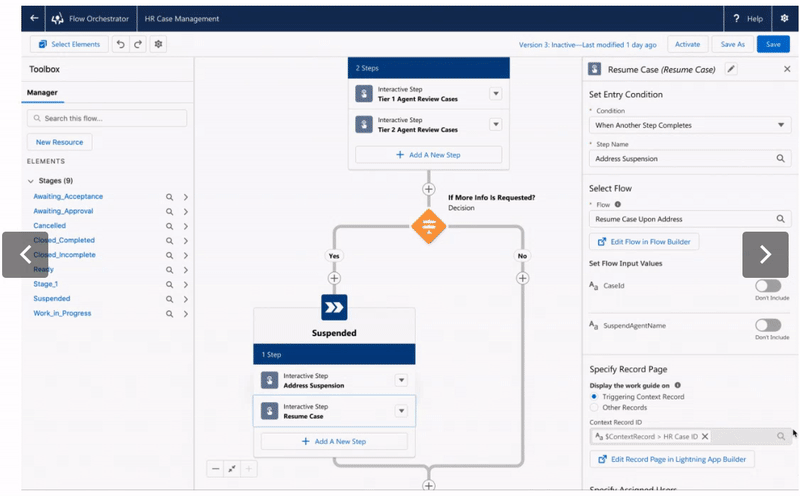Open Suspended stage link in toolbox
The width and height of the screenshot is (800, 496).
(x=52, y=299)
